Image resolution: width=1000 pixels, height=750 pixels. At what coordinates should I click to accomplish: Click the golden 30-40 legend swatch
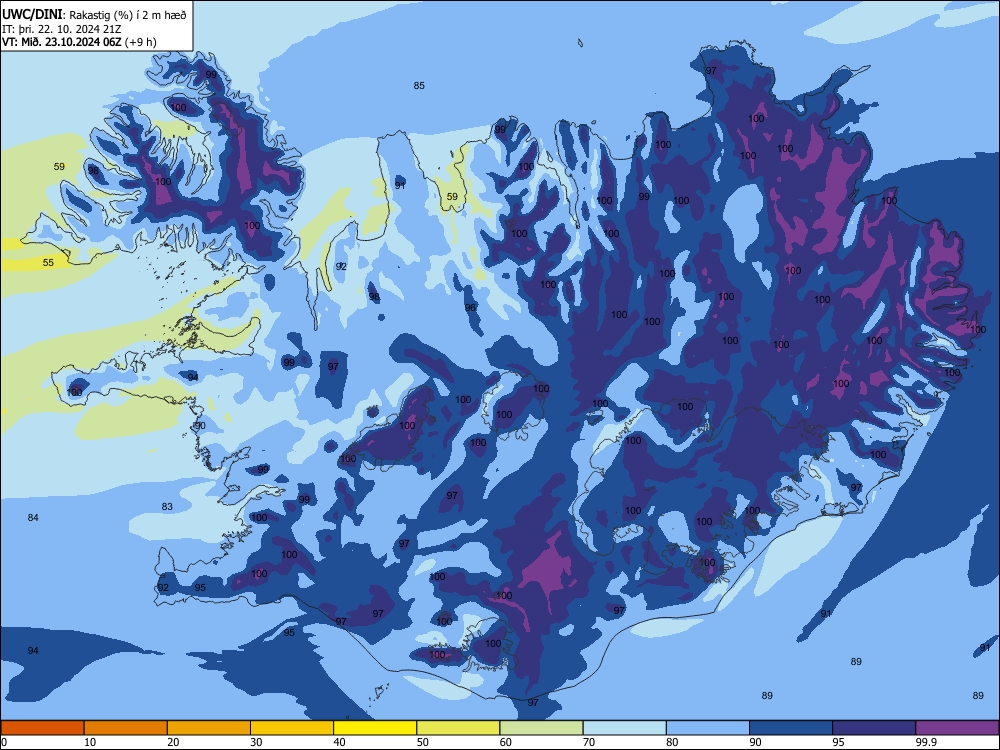coord(292,728)
